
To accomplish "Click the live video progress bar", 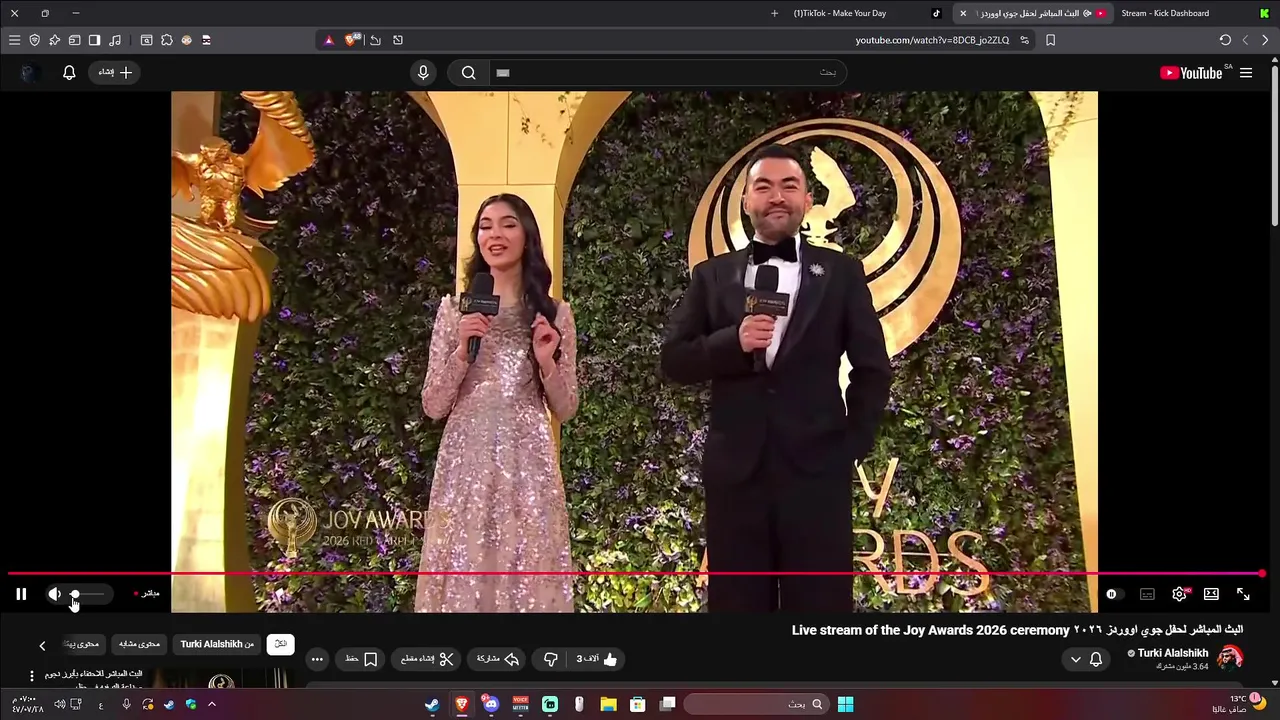I will (x=636, y=574).
